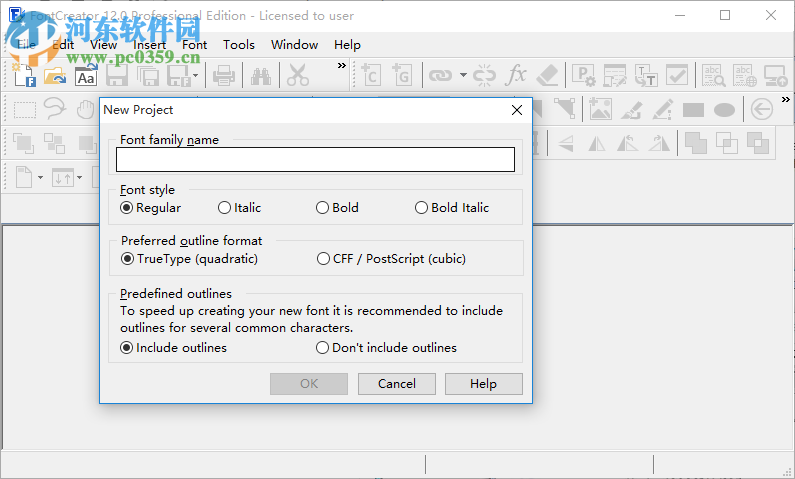
Task: Open the Tools menu
Action: point(239,45)
